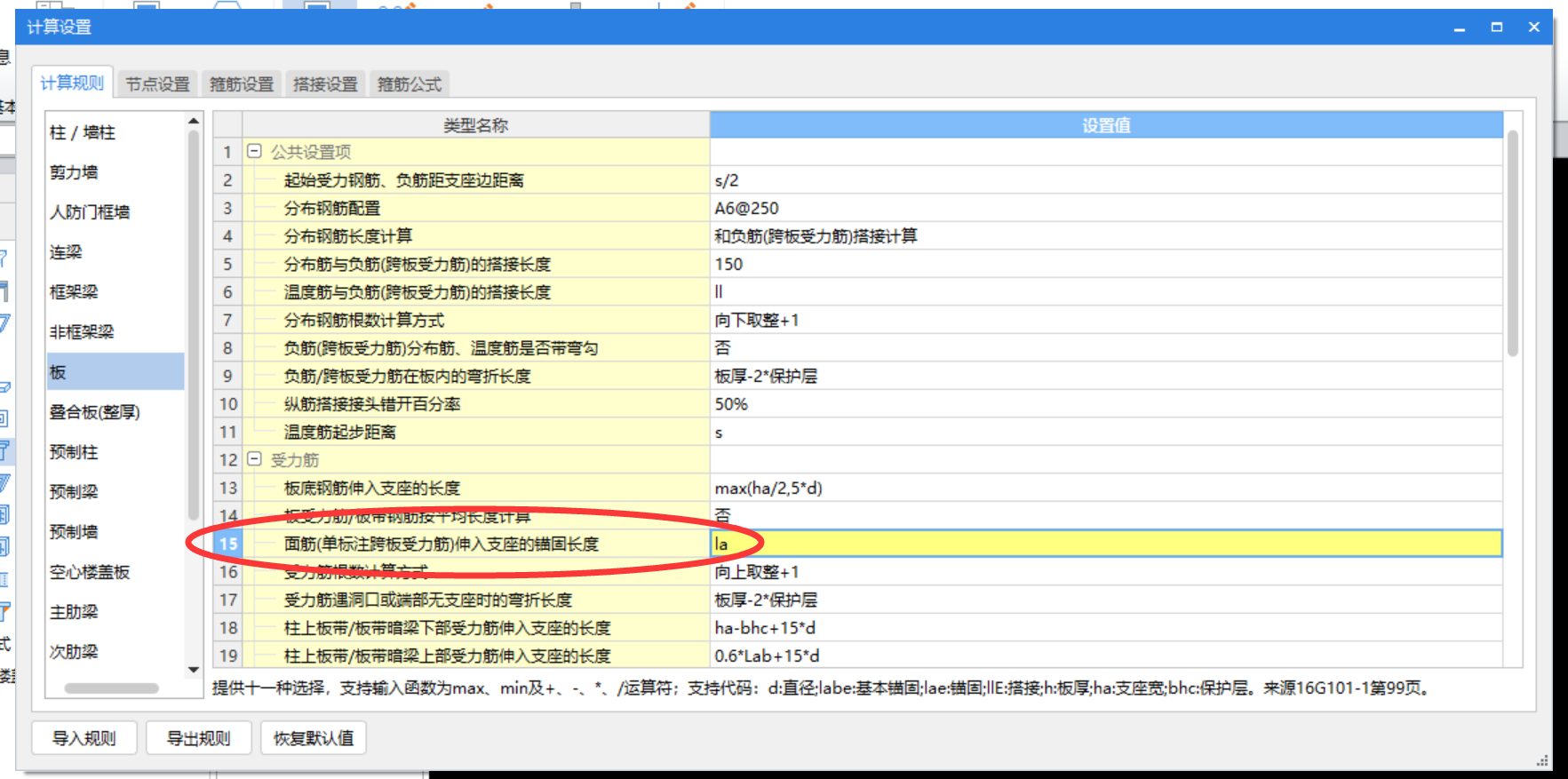Click the 150 value cell
This screenshot has width=1568, height=779.
1106,264
